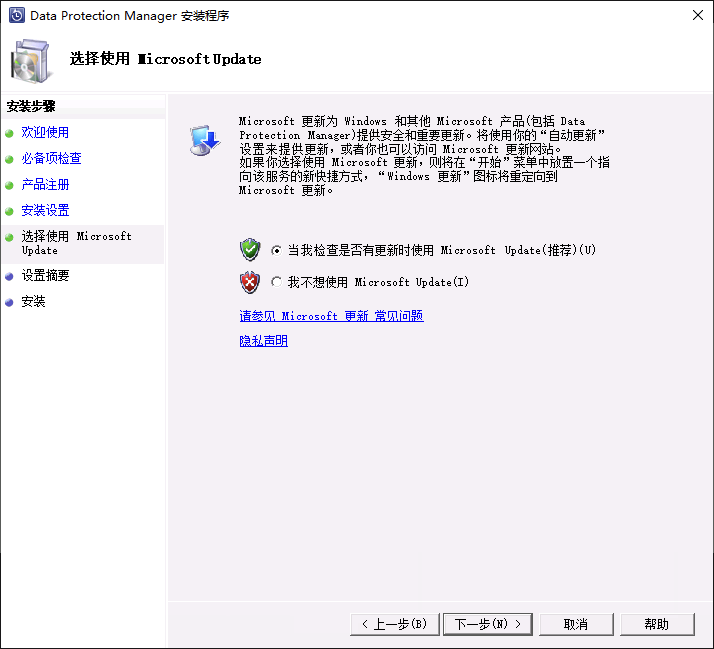This screenshot has width=714, height=649.
Task: Click green bullet beside 产品注册 step
Action: [x=9, y=185]
